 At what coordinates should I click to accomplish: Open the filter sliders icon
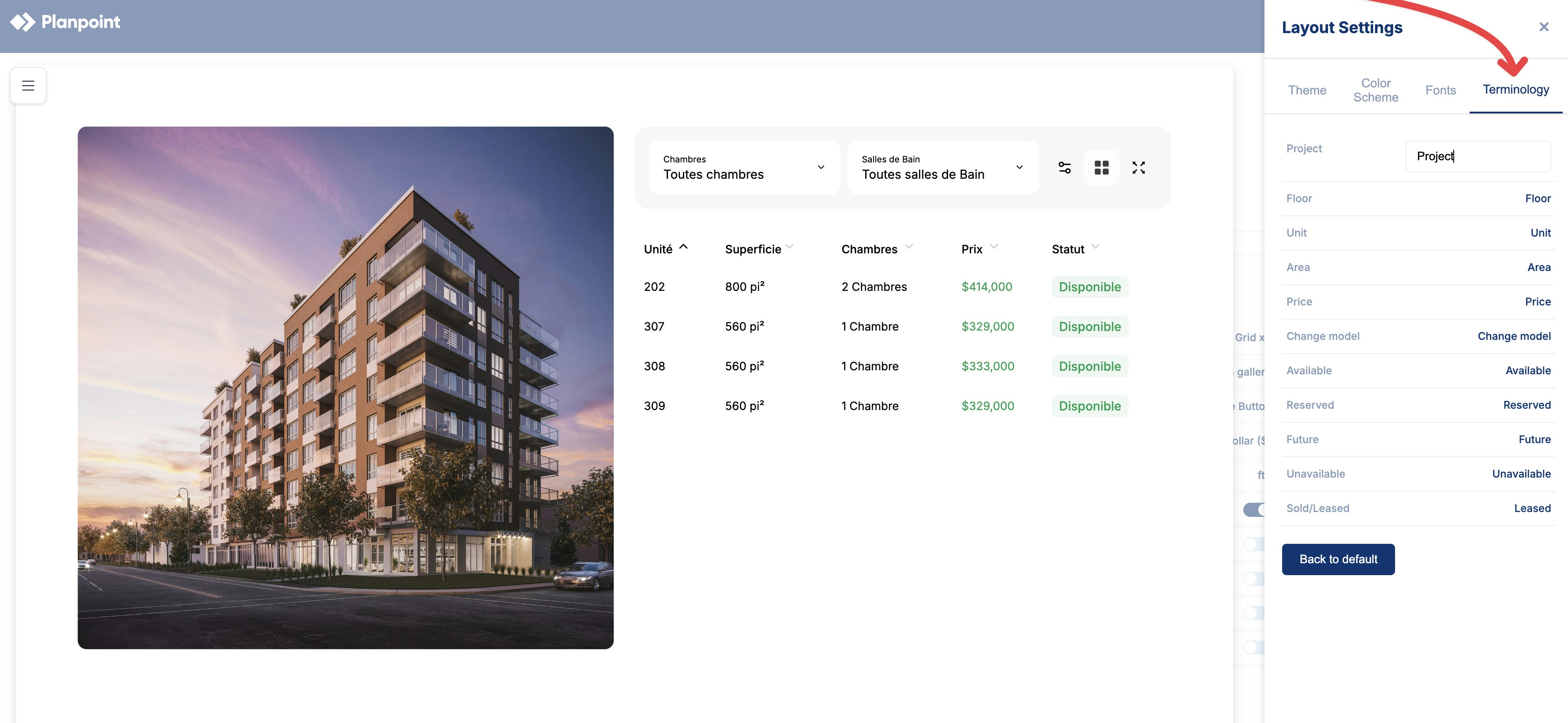click(1064, 167)
